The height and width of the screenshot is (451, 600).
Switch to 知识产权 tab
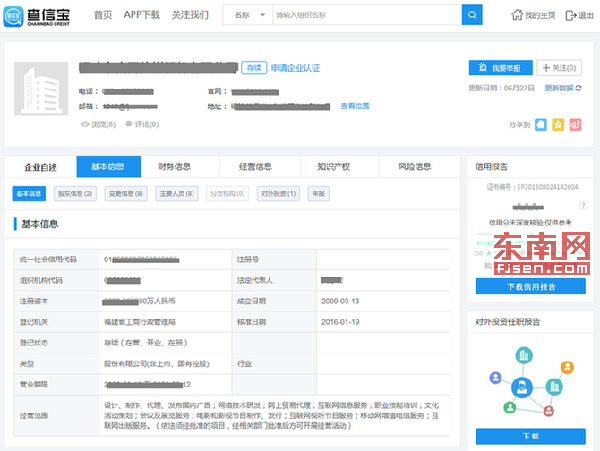click(334, 167)
